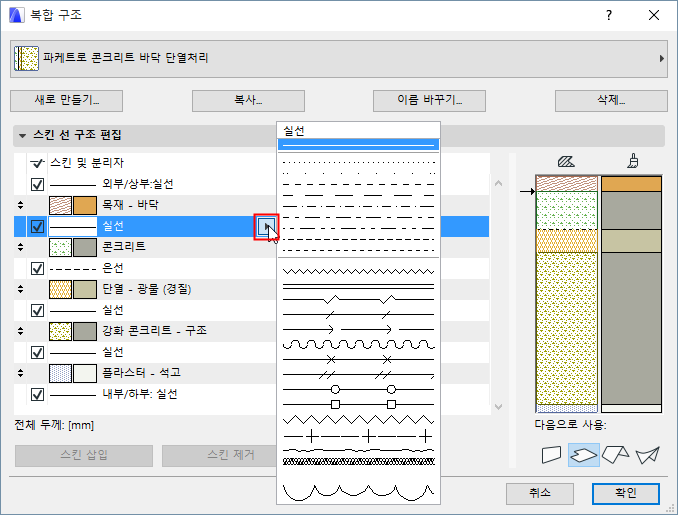This screenshot has width=678, height=515.
Task: Click the 단열 - 광물 fill pattern swatch
Action: (x=60, y=289)
